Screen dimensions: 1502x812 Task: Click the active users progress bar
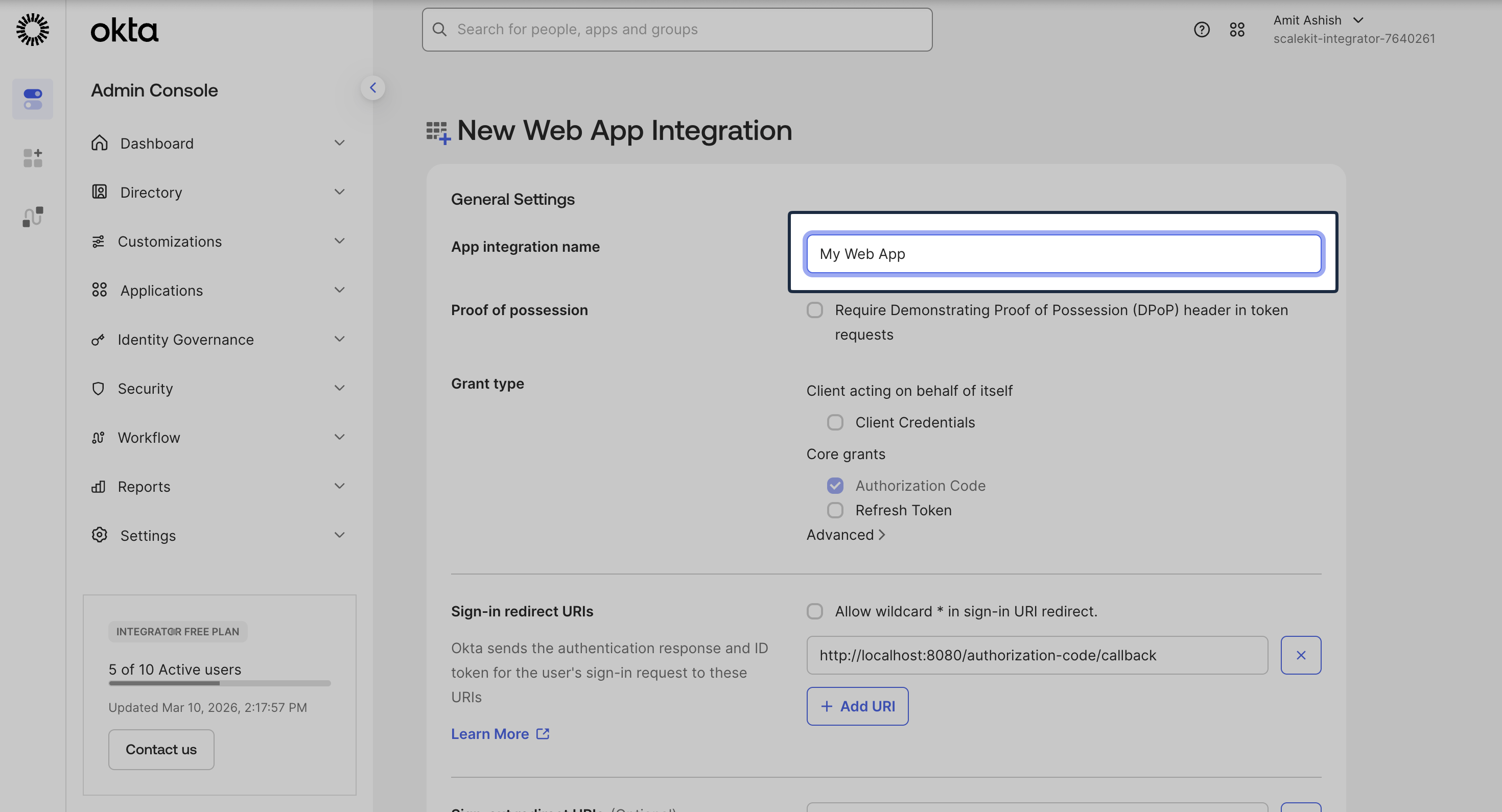(219, 684)
